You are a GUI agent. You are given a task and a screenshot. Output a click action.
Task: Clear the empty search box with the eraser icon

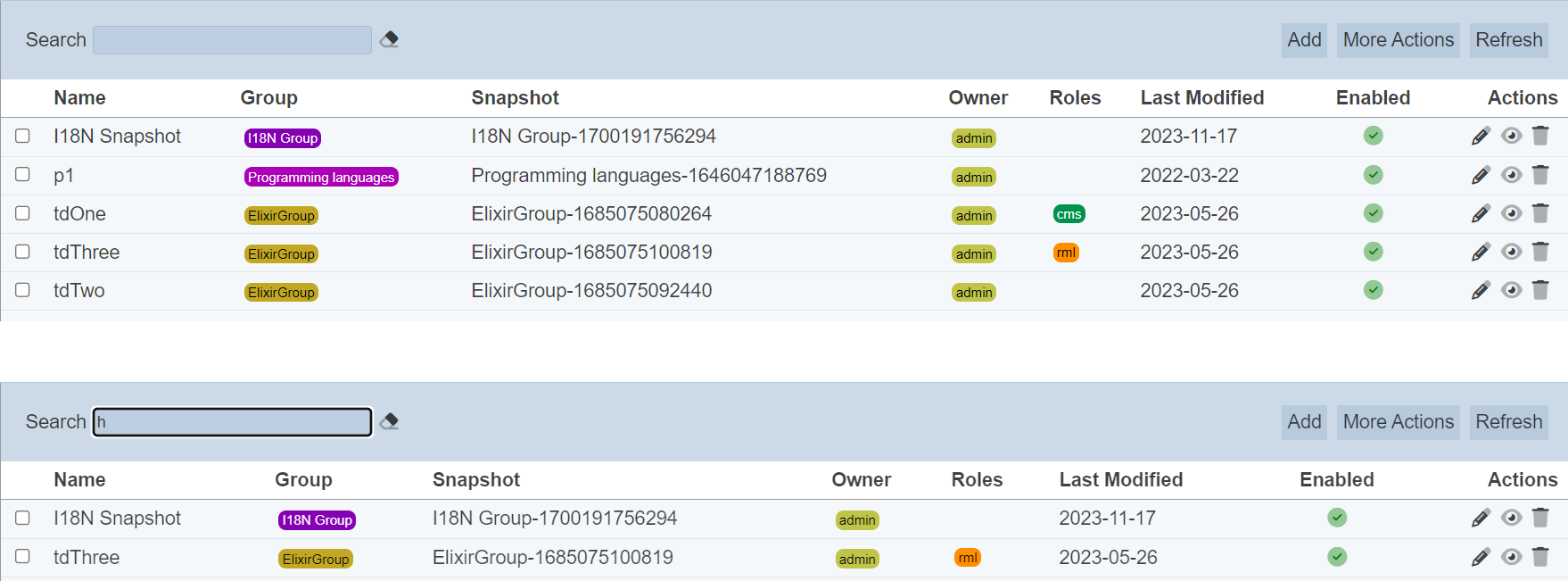click(389, 39)
